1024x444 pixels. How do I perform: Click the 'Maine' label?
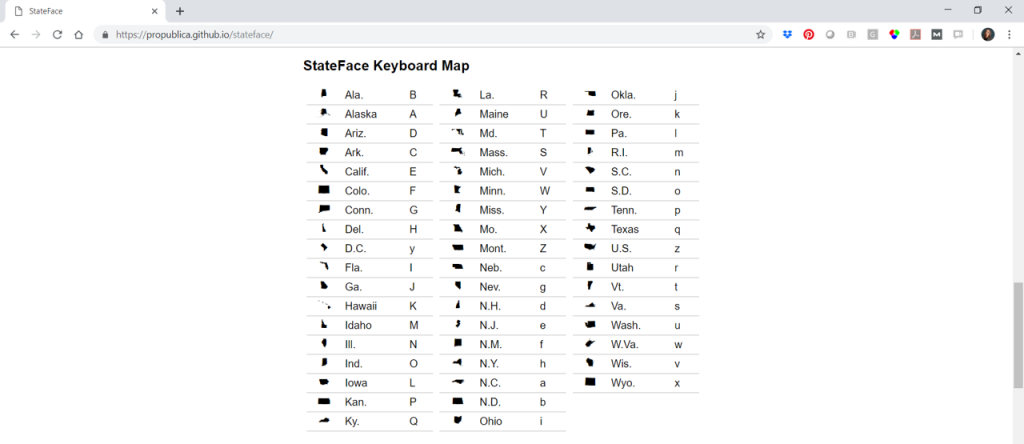pos(494,114)
